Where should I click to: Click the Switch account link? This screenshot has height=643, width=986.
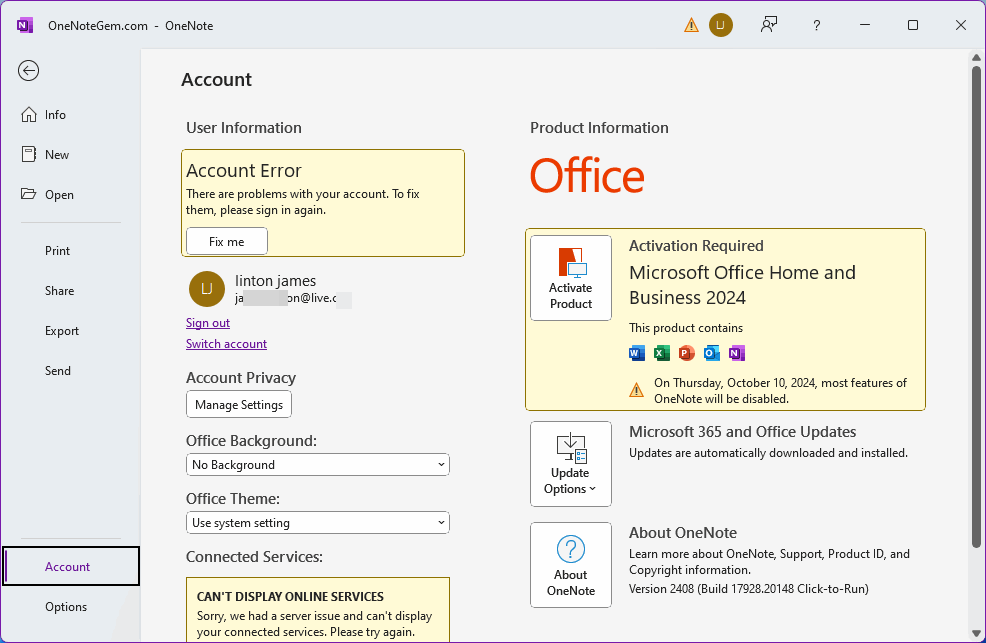[226, 344]
